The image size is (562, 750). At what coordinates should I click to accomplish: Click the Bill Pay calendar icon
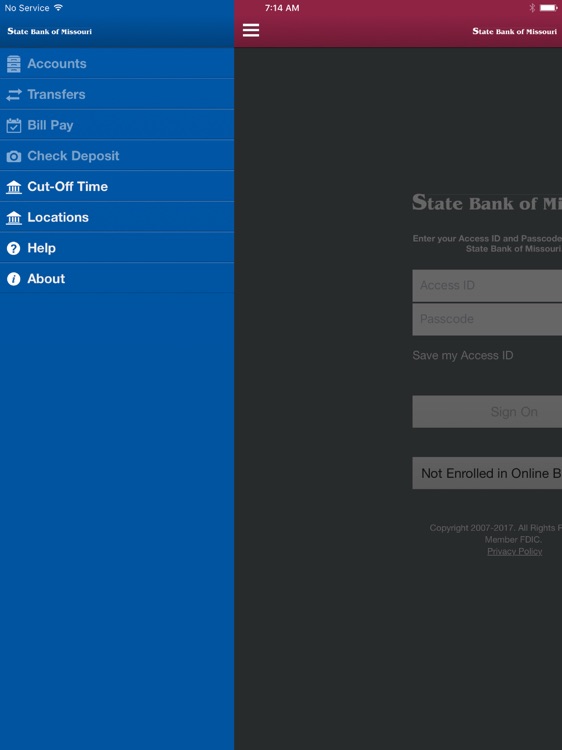tap(14, 125)
